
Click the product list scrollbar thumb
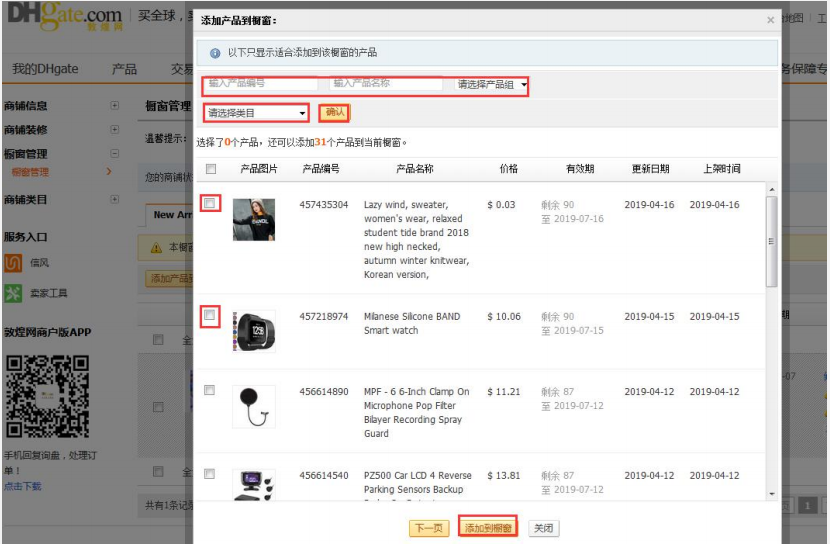click(772, 241)
